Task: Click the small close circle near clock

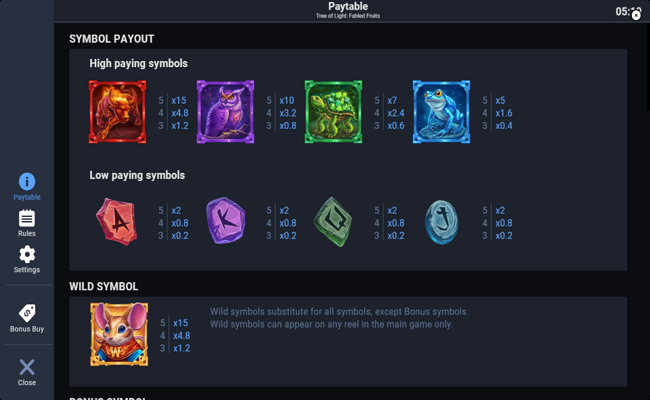Action: pyautogui.click(x=636, y=16)
